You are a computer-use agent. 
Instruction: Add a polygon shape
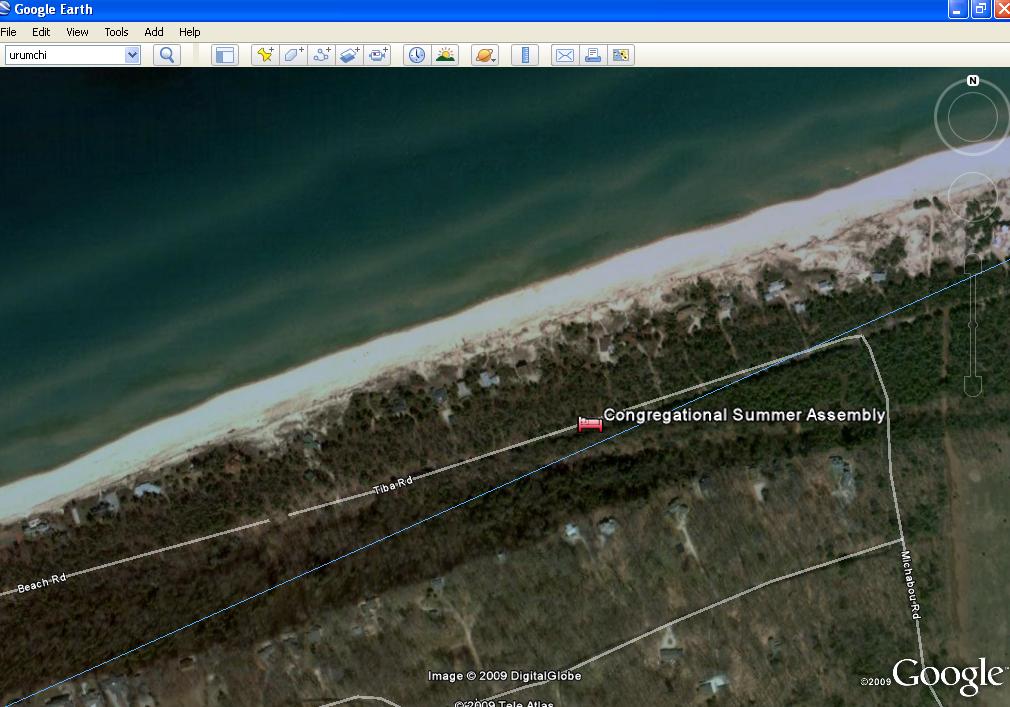point(293,55)
